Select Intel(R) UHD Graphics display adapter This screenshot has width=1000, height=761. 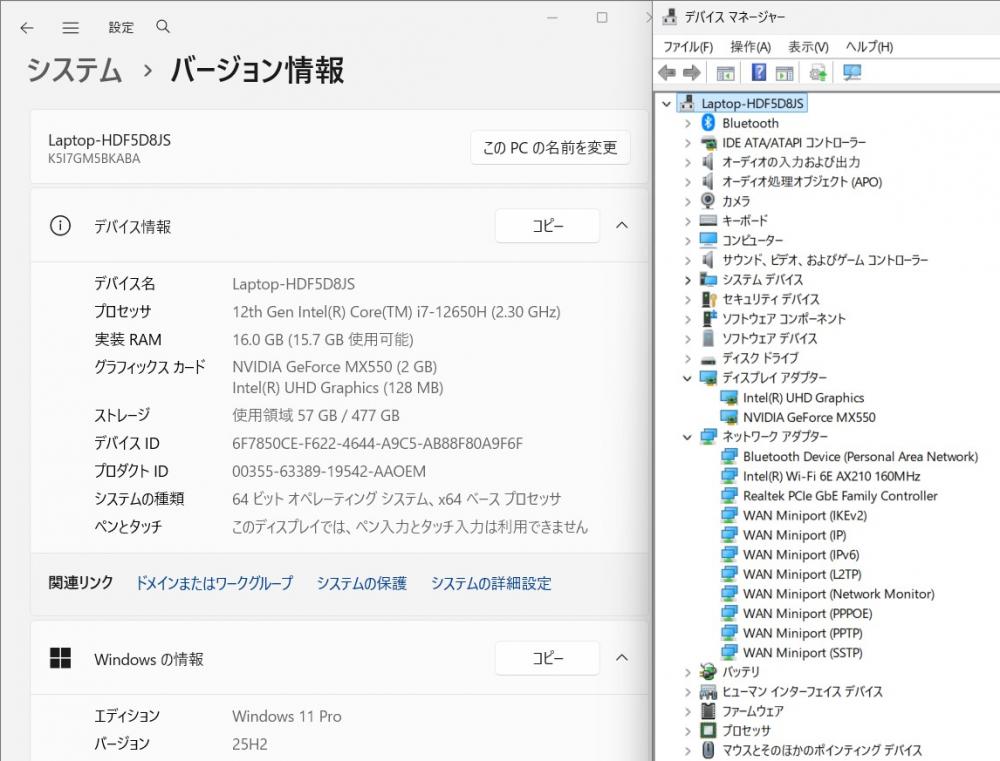(x=803, y=397)
